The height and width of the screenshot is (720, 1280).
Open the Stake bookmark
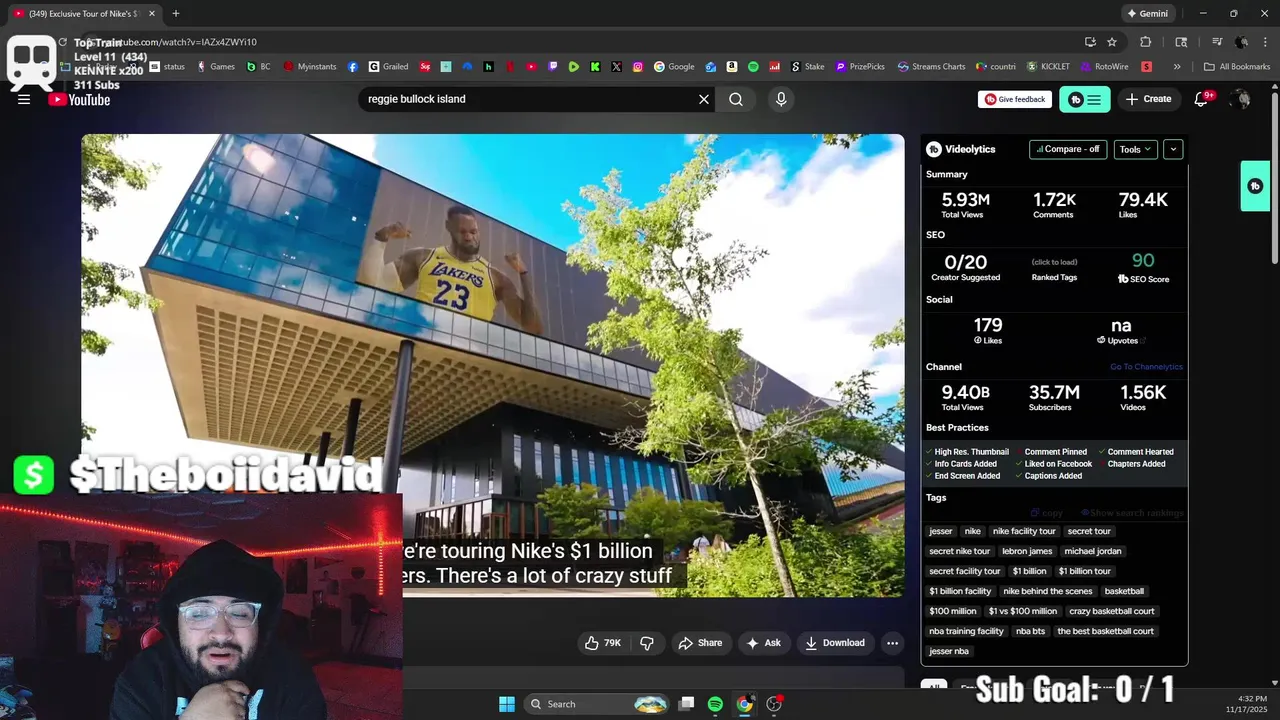click(x=808, y=67)
